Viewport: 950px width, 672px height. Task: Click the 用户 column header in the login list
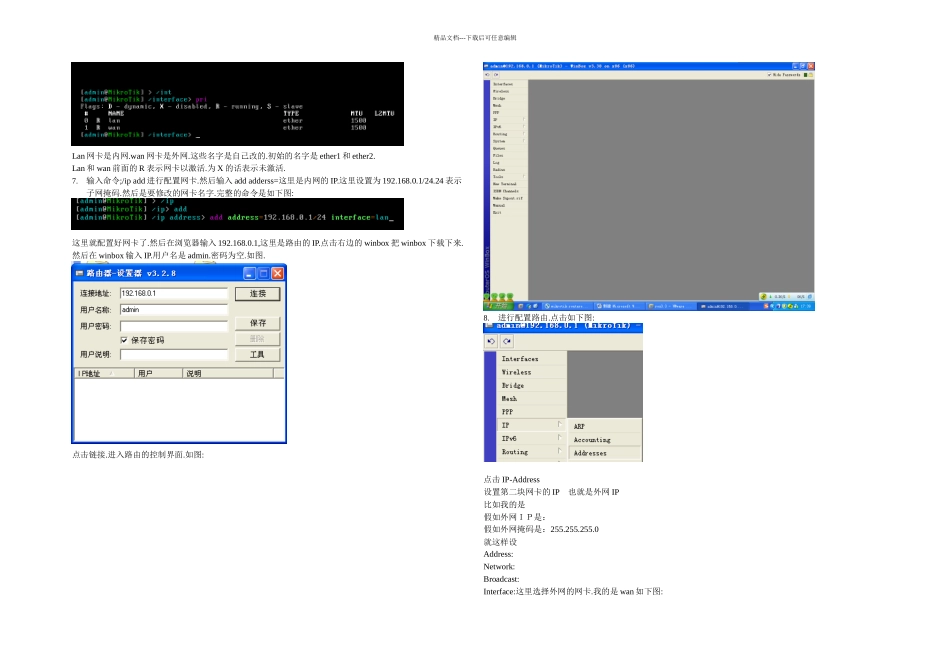click(158, 374)
